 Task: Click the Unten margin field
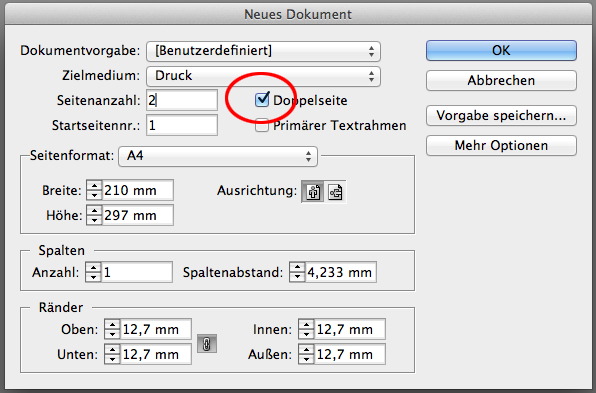(x=156, y=354)
